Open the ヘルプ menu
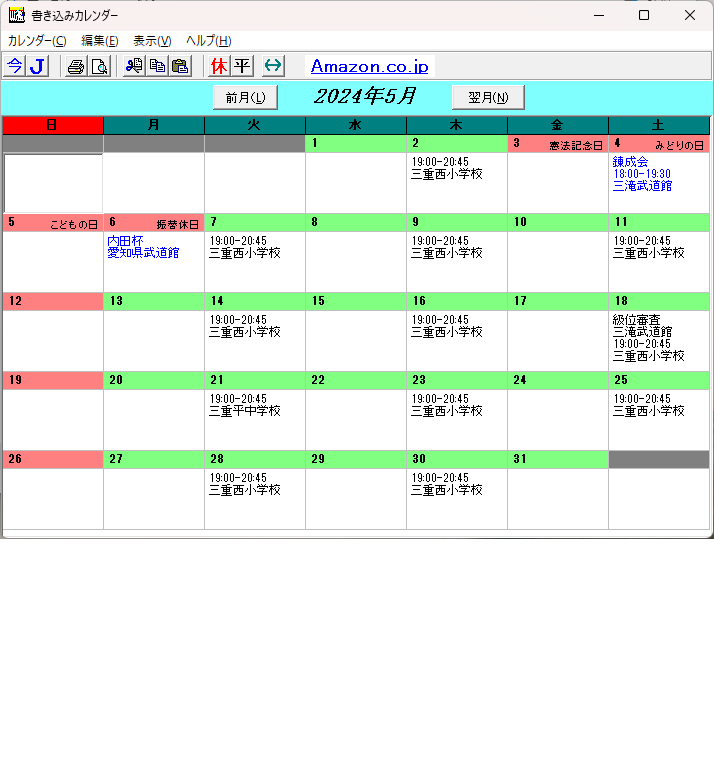This screenshot has height=777, width=714. pyautogui.click(x=209, y=41)
